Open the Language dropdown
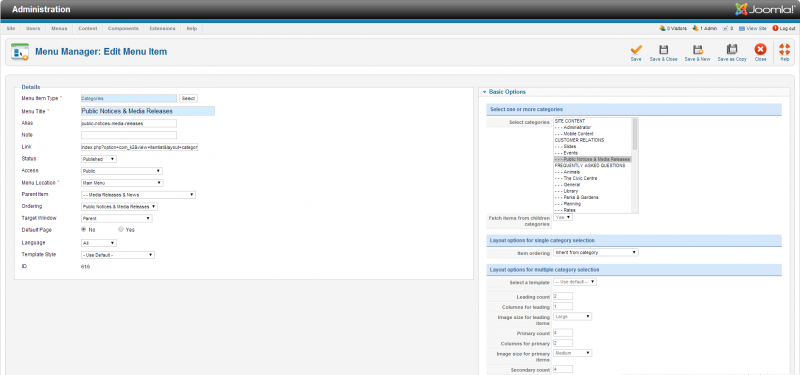Viewport: 800px width, 375px height. point(99,243)
